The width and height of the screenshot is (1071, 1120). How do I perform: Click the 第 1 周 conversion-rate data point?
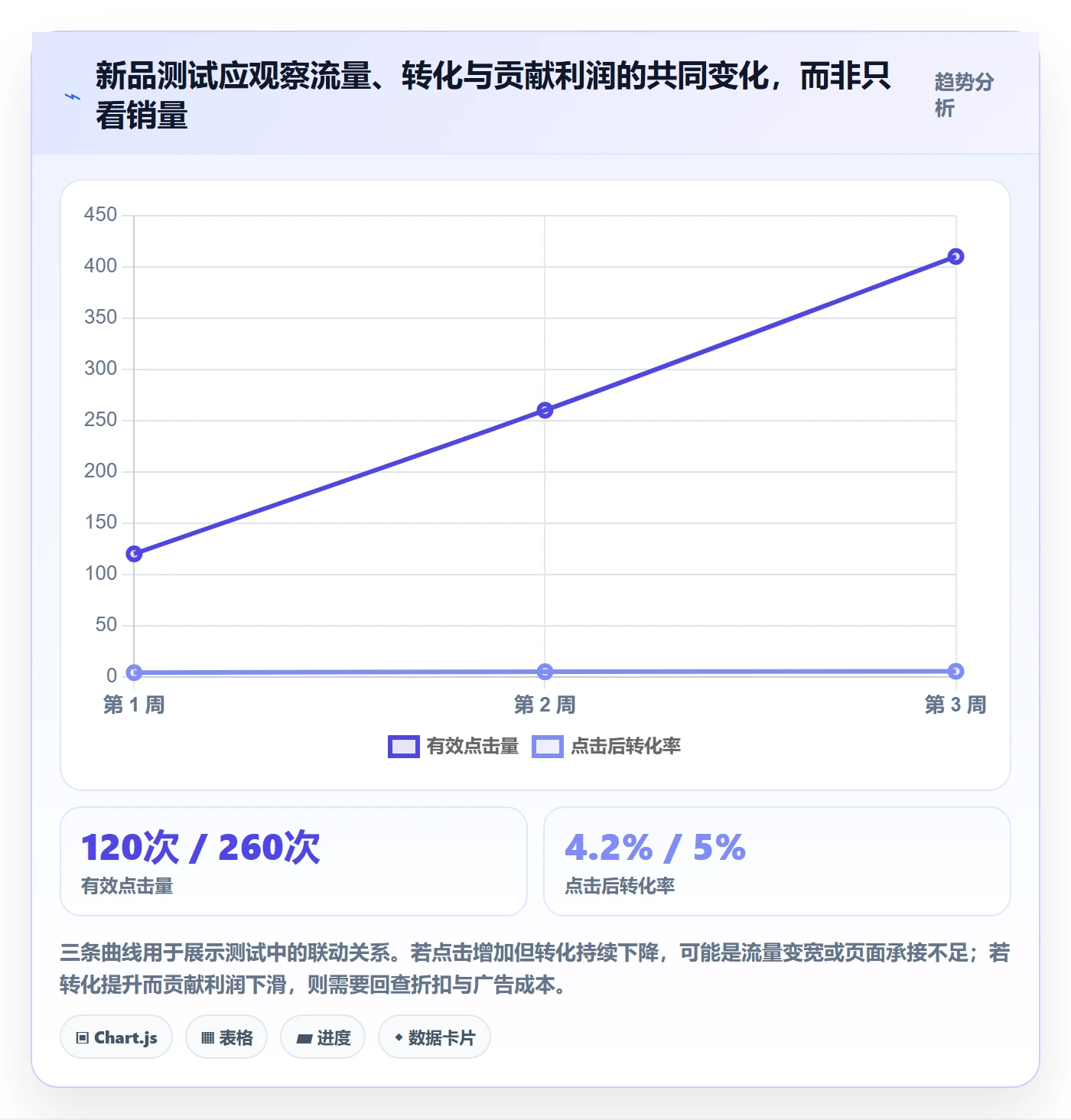(134, 672)
